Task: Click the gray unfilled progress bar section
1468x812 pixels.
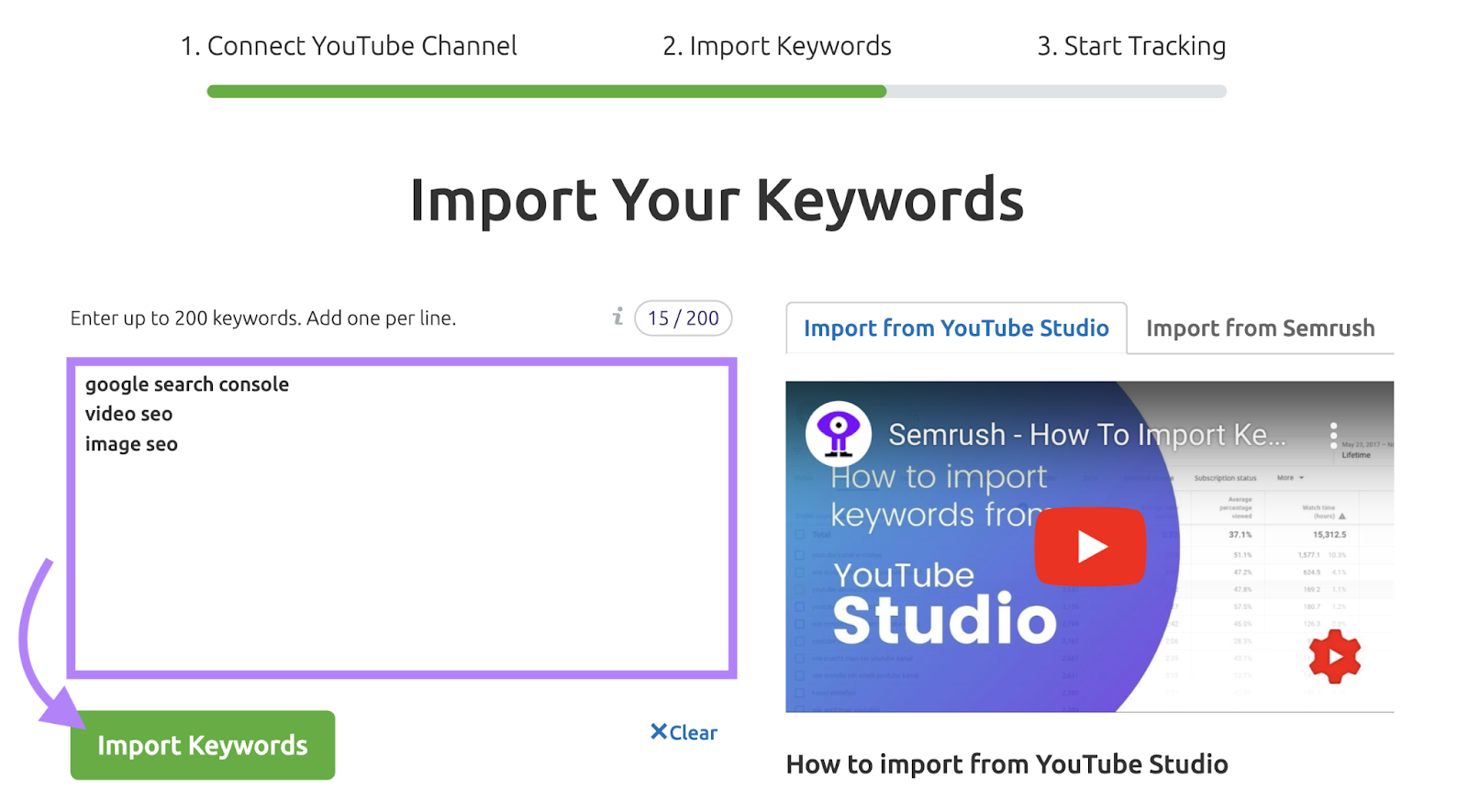Action: 1055,92
